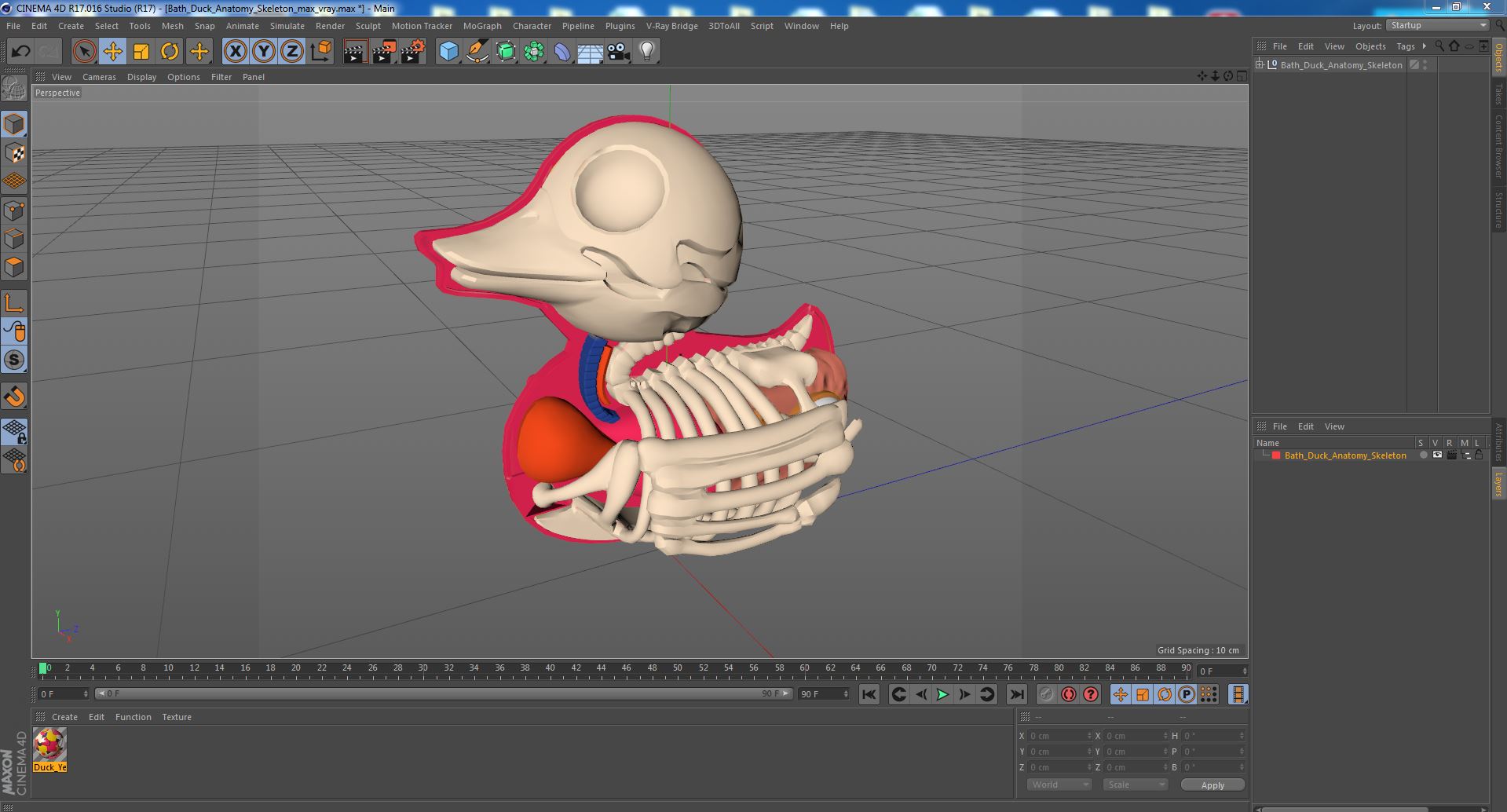
Task: Click the preview range slider bar
Action: tap(443, 693)
